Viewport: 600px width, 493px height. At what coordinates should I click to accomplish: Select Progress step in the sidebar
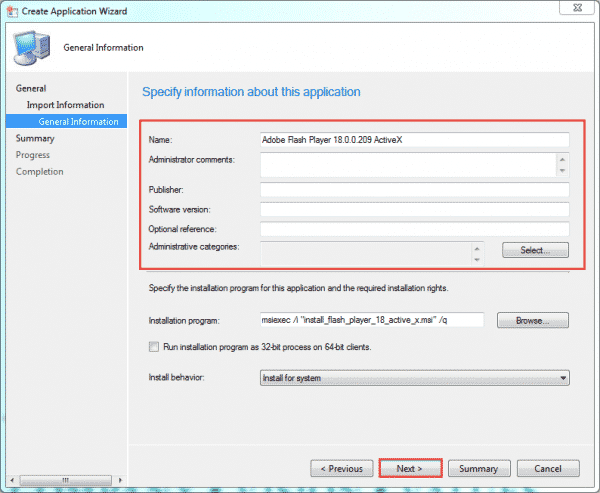(33, 155)
